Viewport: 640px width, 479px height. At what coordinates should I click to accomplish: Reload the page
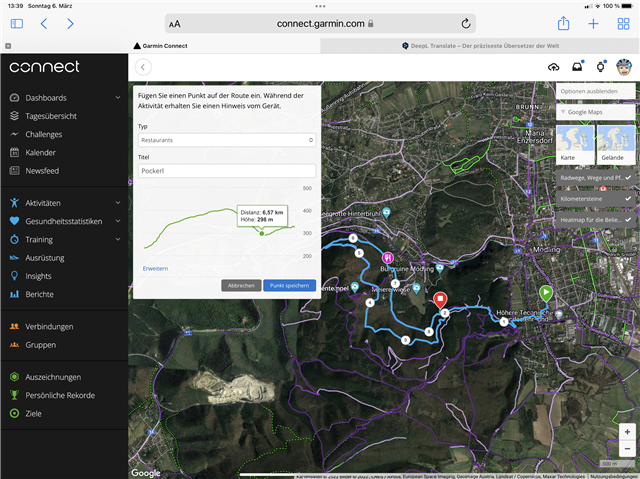pos(466,24)
